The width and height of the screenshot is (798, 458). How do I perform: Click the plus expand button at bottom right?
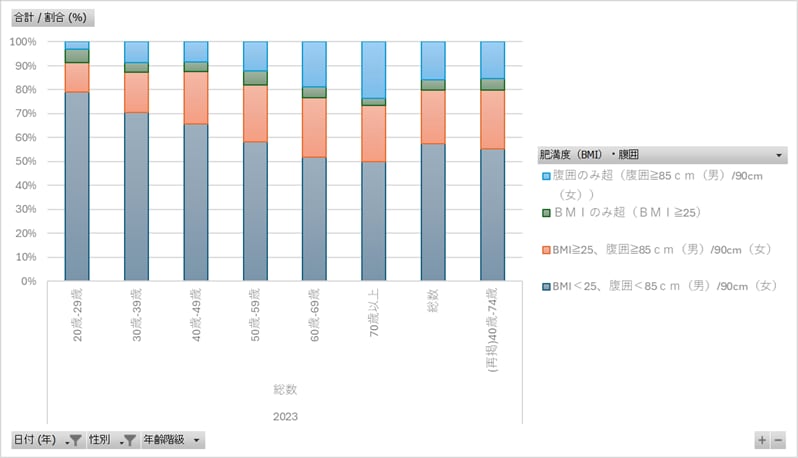762,440
